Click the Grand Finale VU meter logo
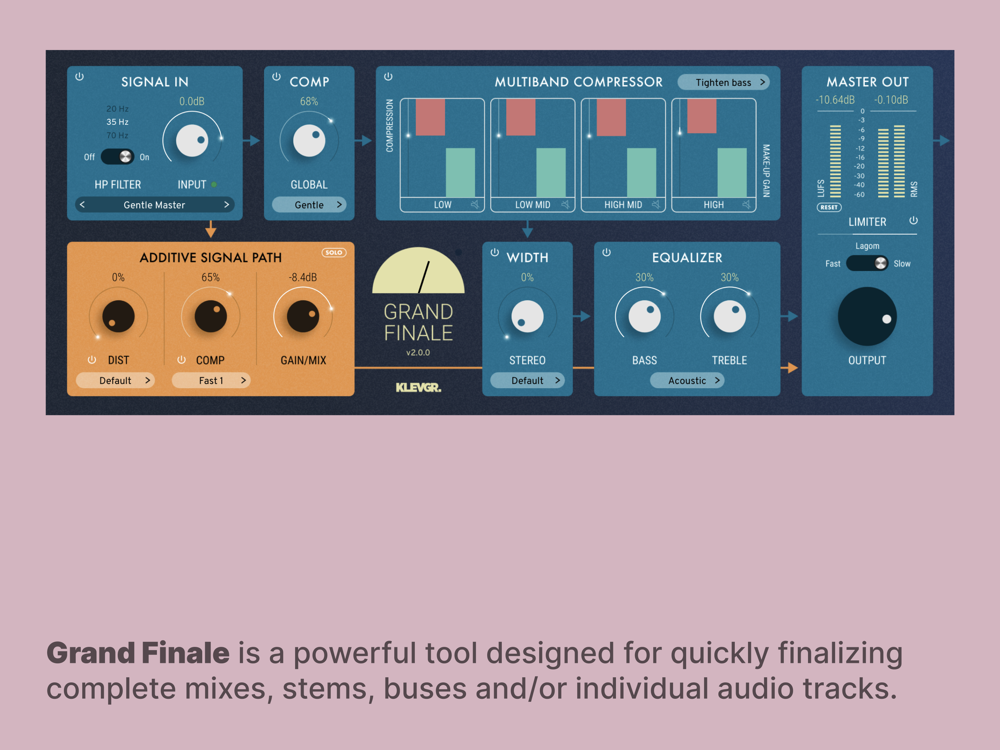This screenshot has height=750, width=1000. (x=418, y=270)
